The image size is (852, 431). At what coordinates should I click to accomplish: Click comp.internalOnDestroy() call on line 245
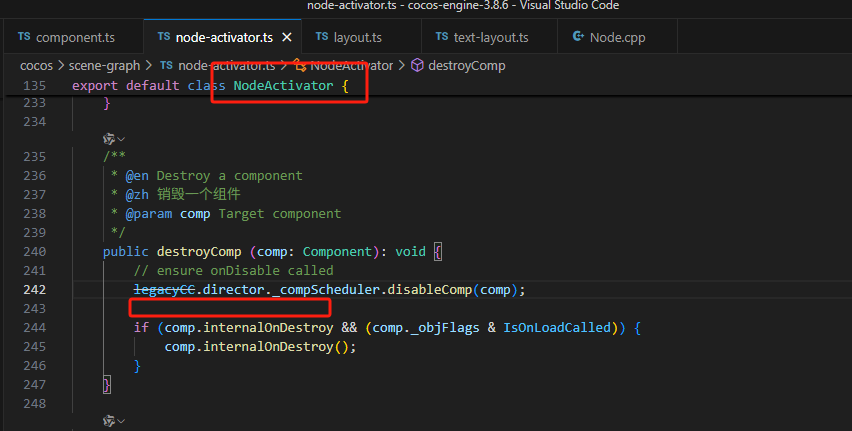pos(260,347)
